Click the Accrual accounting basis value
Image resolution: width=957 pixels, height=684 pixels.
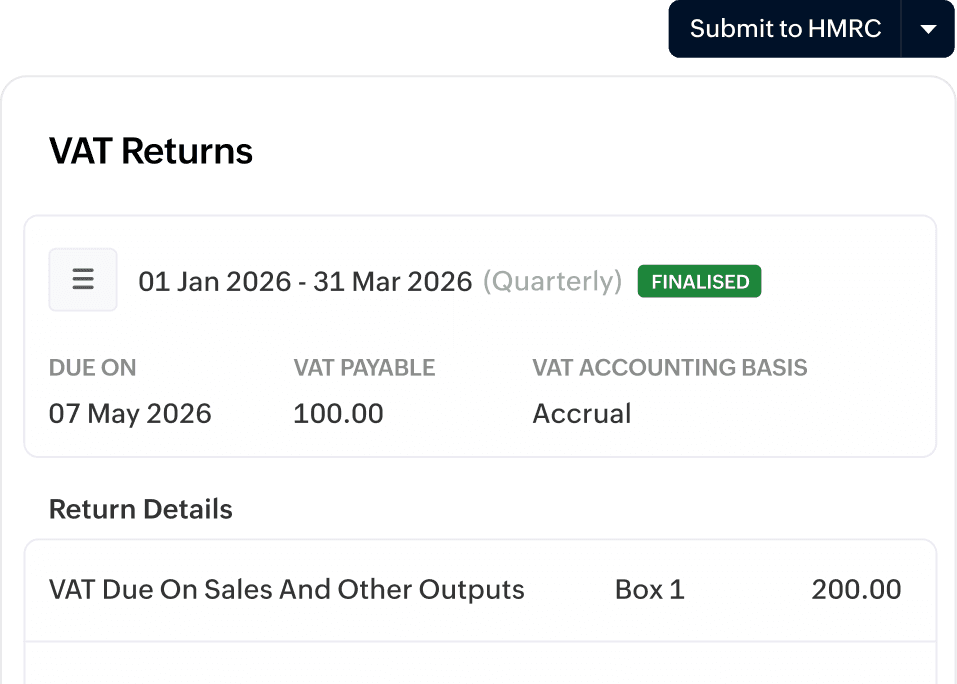(x=581, y=414)
